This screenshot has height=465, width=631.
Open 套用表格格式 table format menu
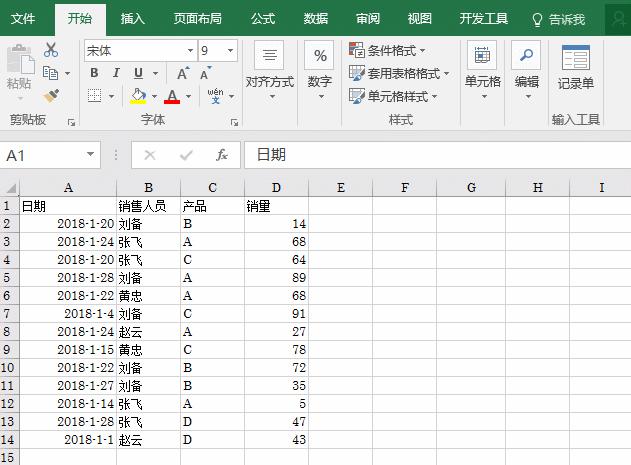pos(399,73)
